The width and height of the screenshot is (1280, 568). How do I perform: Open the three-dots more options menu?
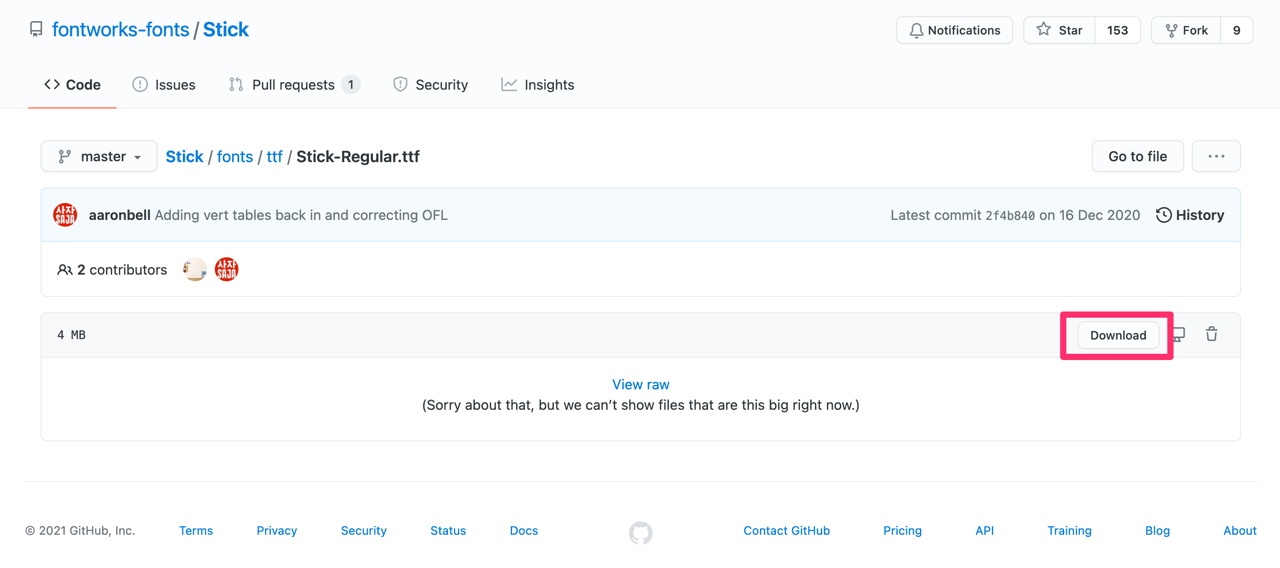[x=1216, y=156]
